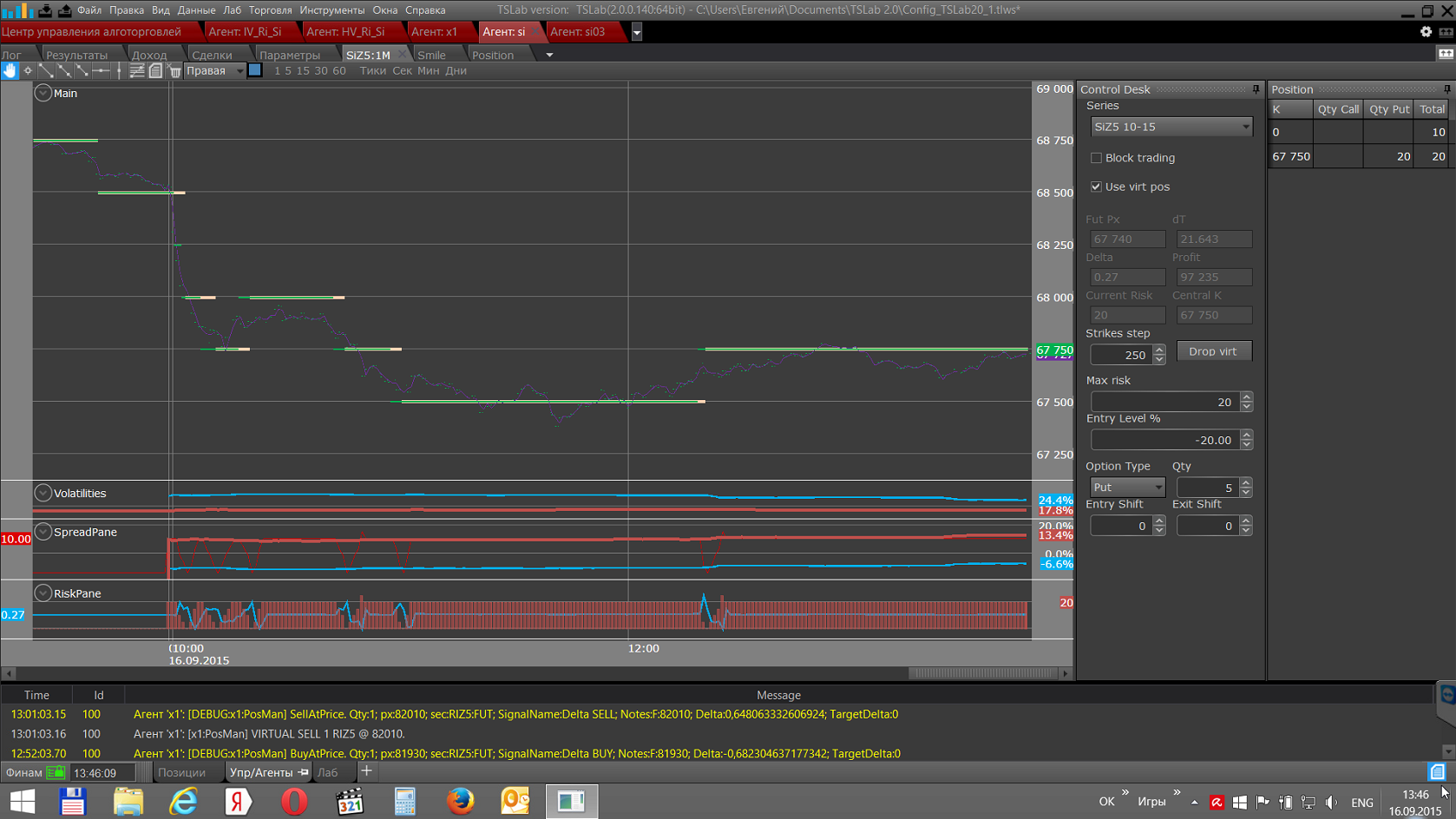Activate the crosshair cursor tool
1456x819 pixels.
pos(28,71)
